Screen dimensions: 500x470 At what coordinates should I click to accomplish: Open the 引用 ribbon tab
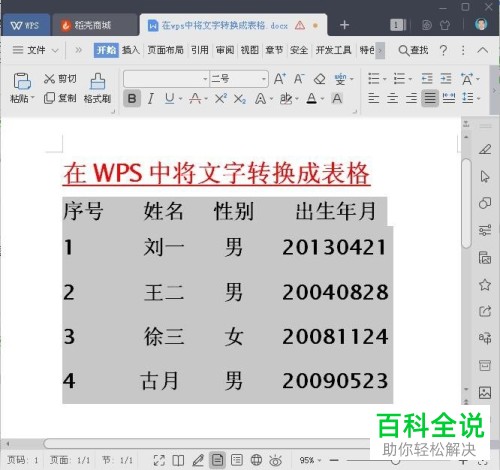200,50
